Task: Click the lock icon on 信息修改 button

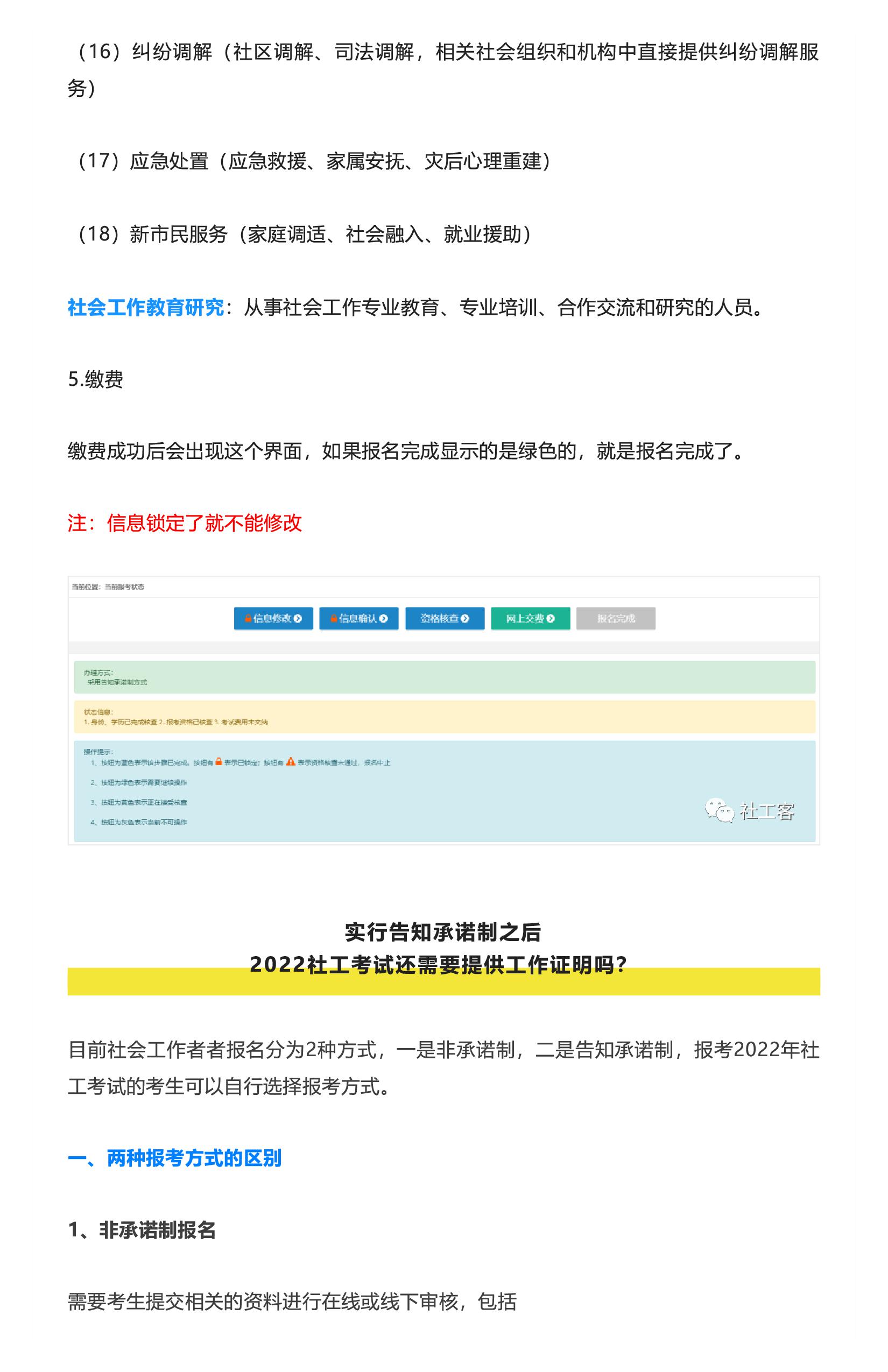Action: 248,619
